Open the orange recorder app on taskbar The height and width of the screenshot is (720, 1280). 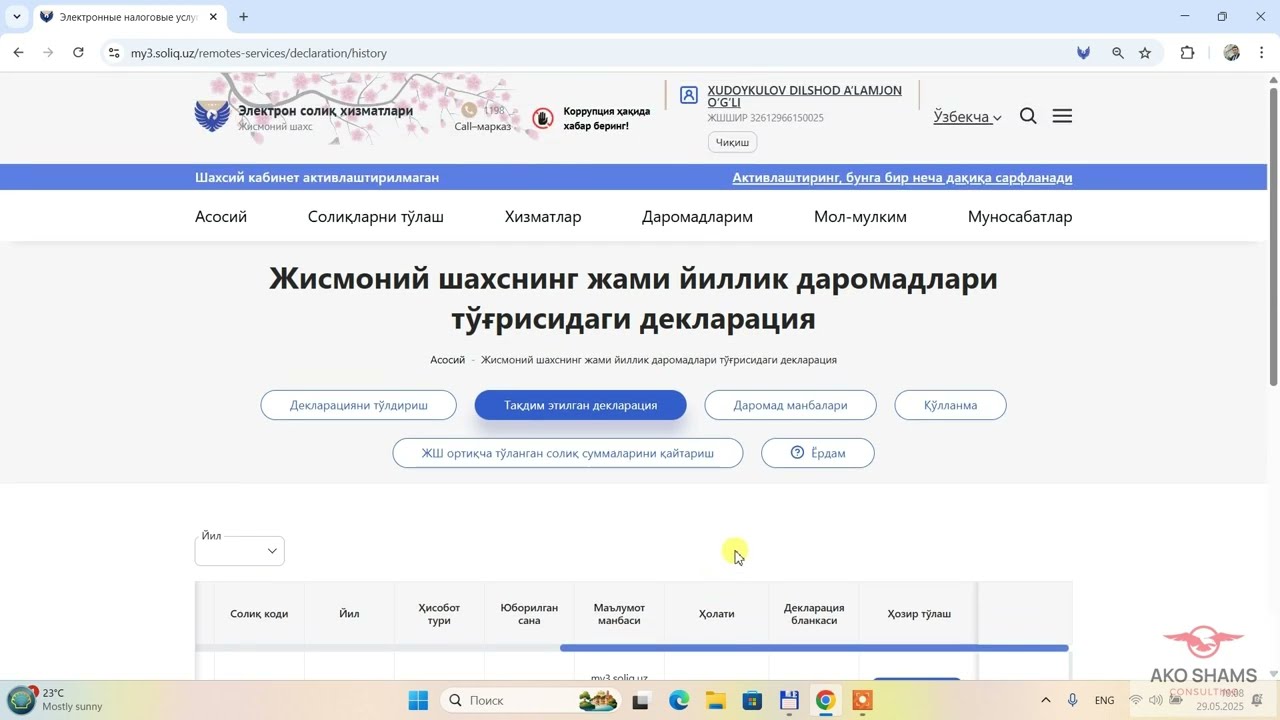pos(862,701)
